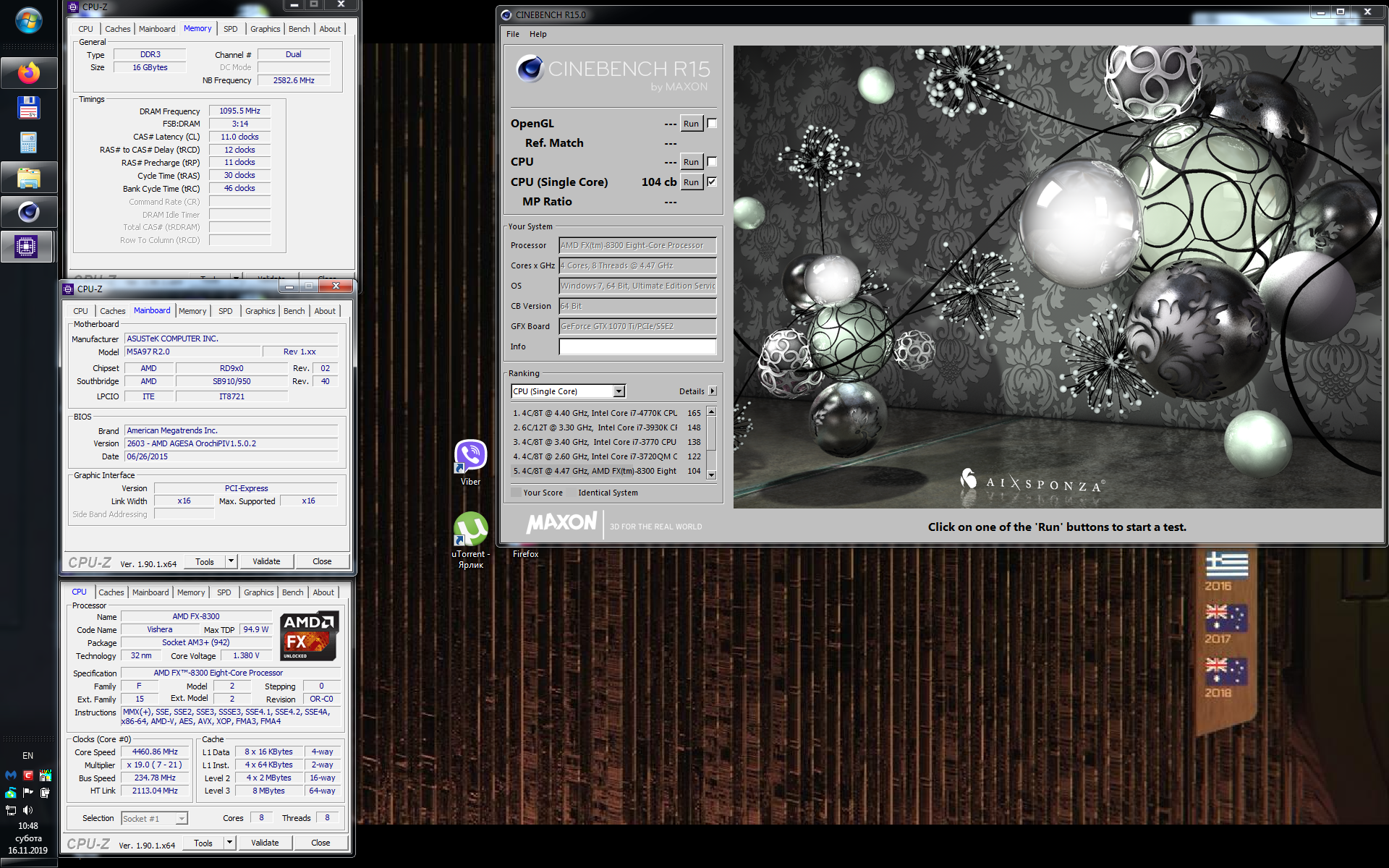Expand ranking Details arrow
Image resolution: width=1389 pixels, height=868 pixels.
[x=713, y=391]
